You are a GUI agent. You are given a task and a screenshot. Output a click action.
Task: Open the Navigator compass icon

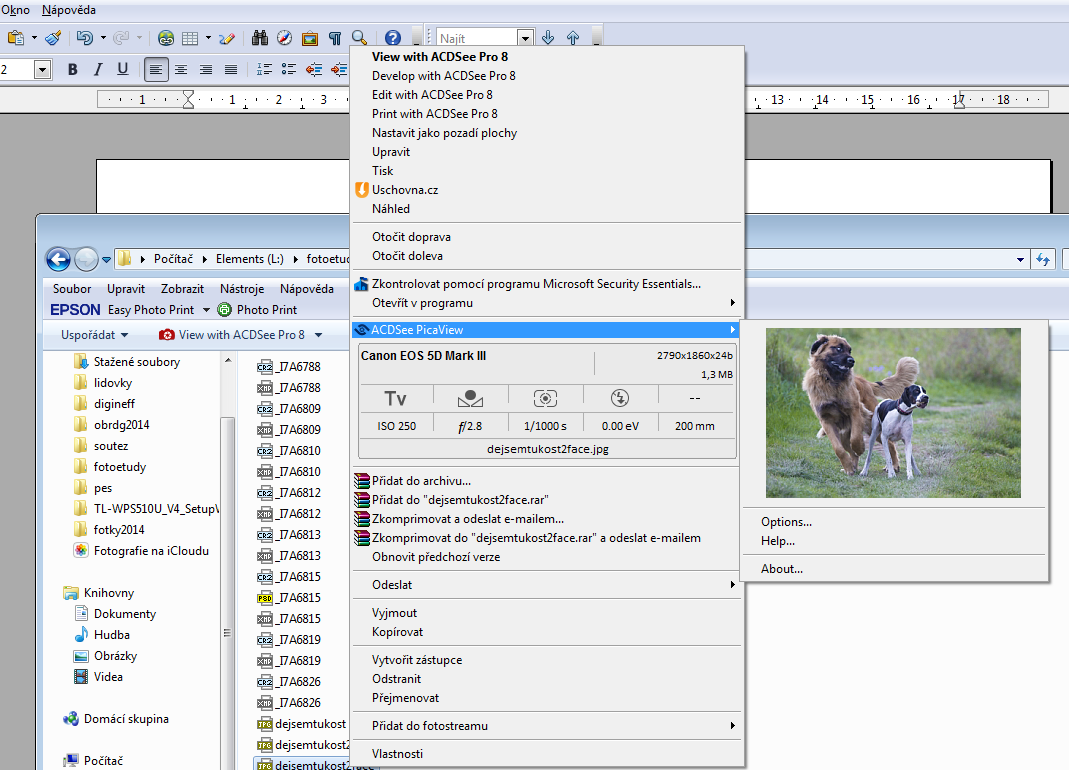click(x=285, y=38)
